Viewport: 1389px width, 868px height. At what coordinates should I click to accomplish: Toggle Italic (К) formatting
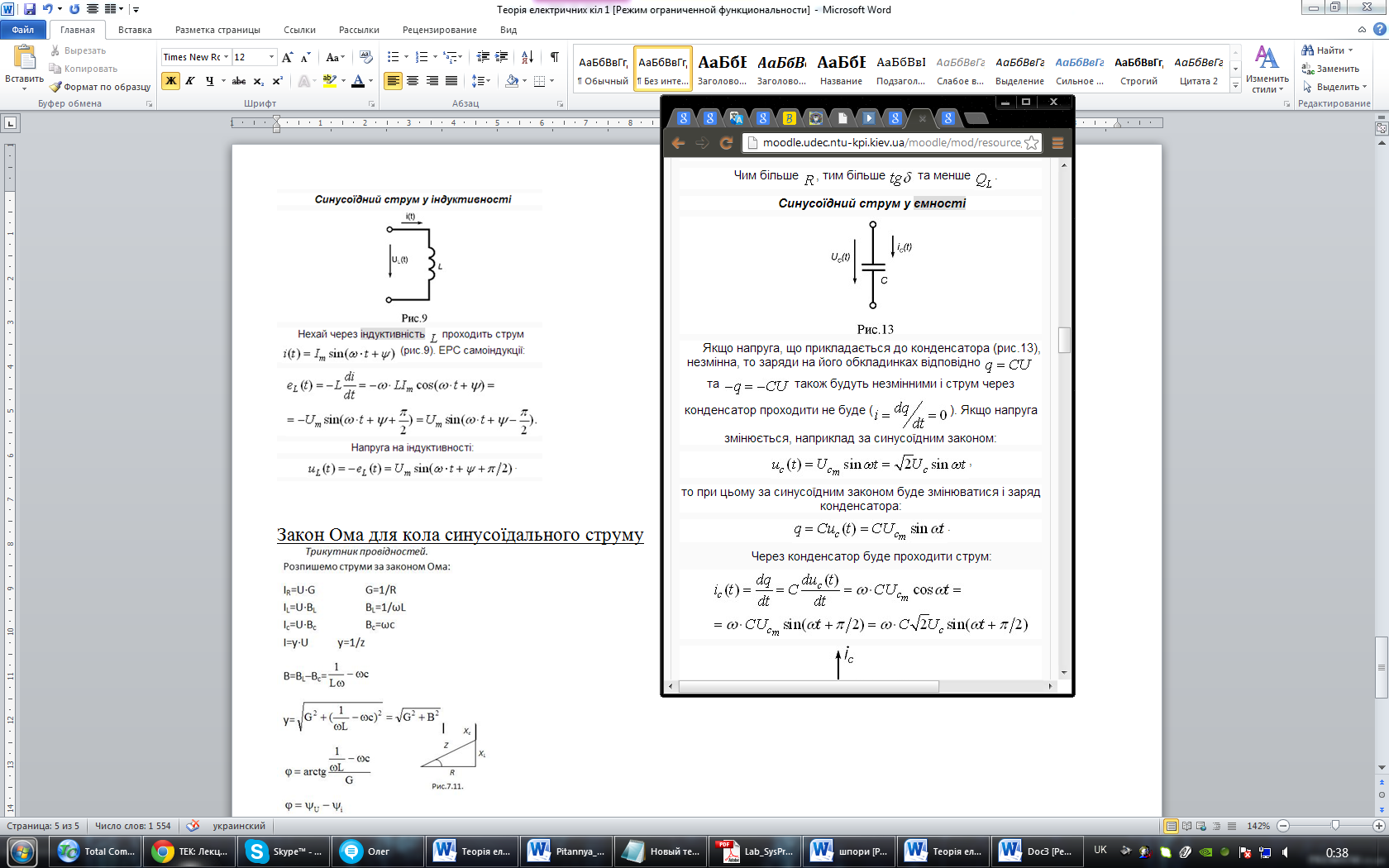click(190, 81)
